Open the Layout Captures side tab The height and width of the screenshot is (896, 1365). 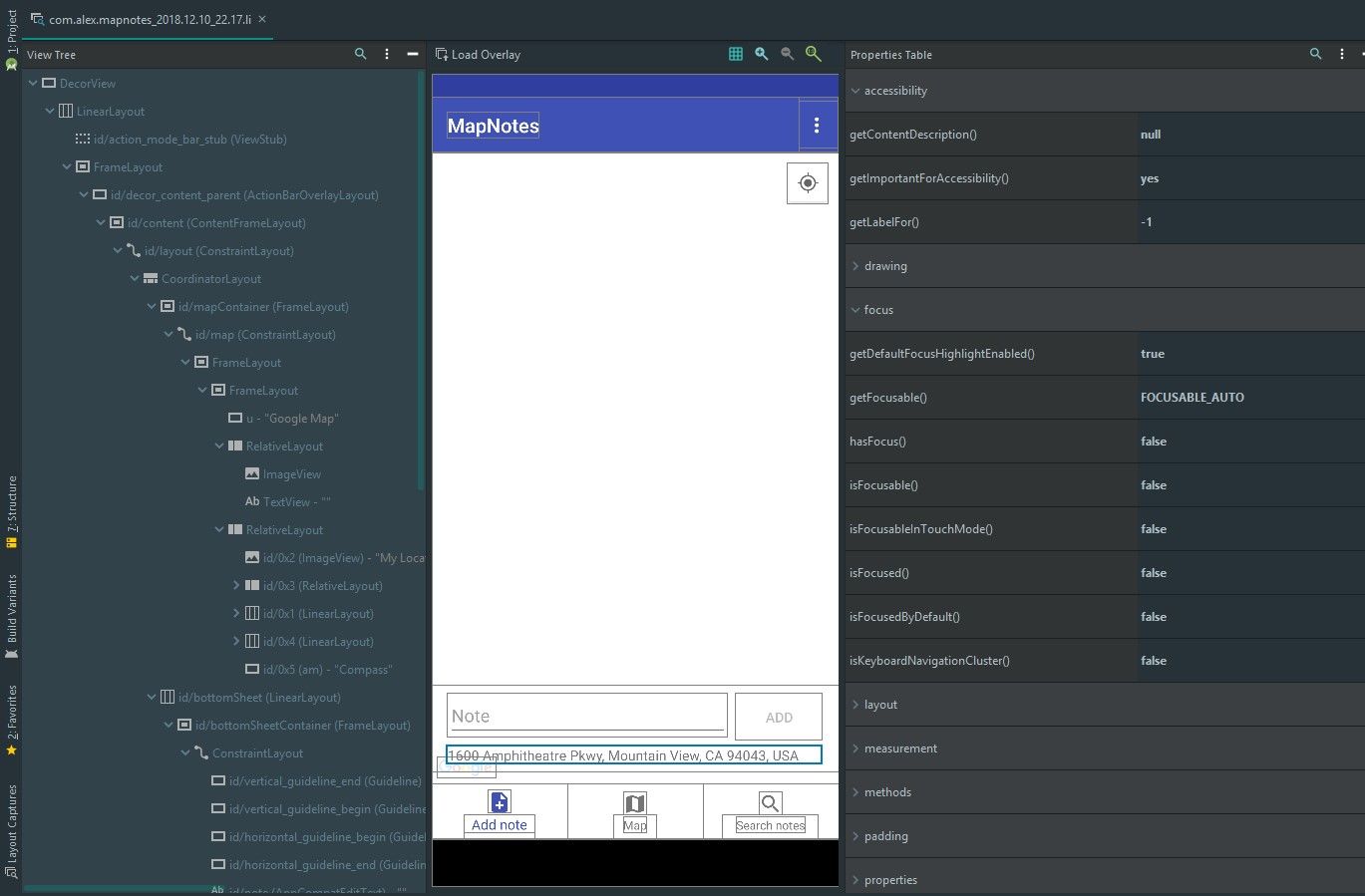(x=11, y=831)
